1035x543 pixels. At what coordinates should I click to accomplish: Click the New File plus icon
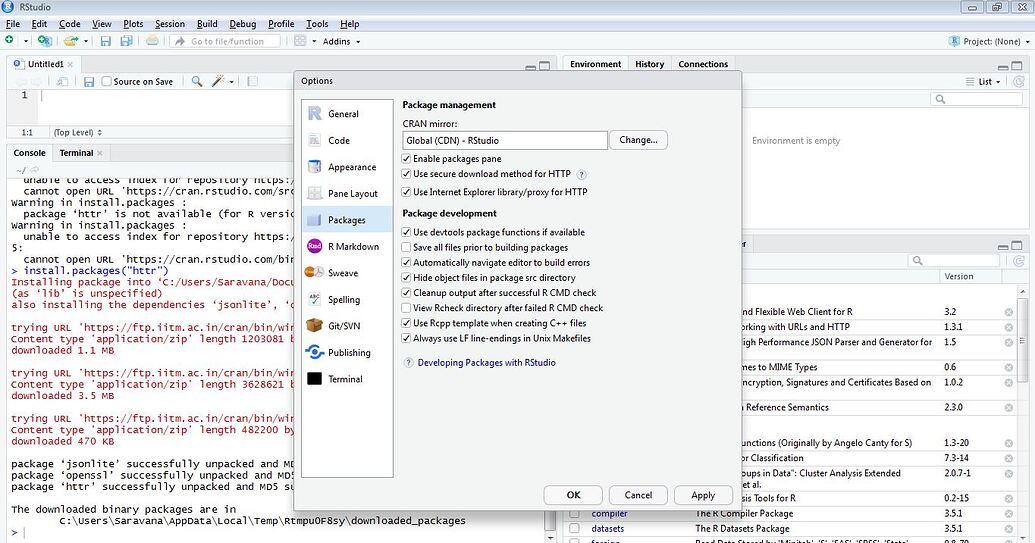10,41
